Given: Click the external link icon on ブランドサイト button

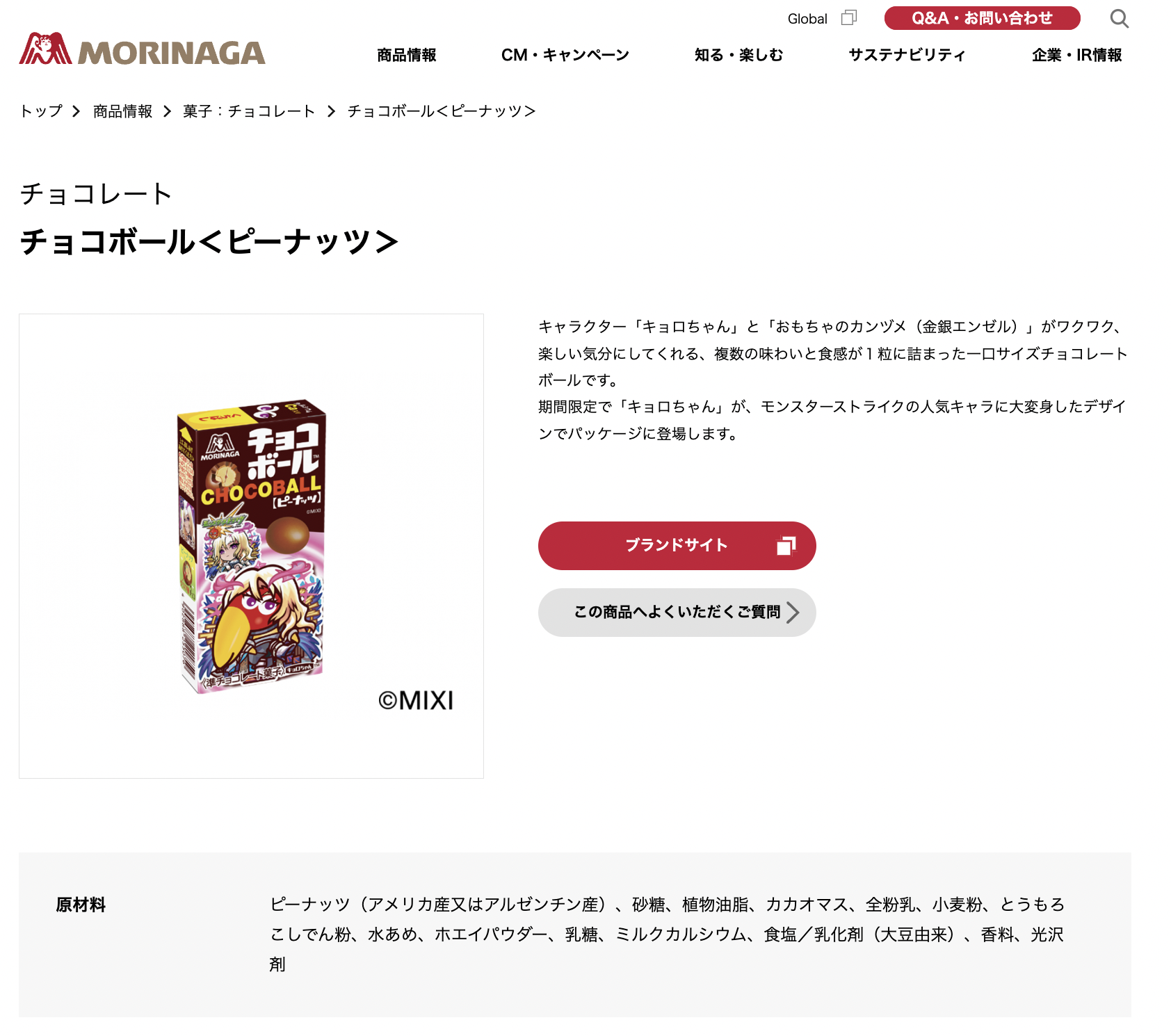Looking at the screenshot, I should (786, 546).
